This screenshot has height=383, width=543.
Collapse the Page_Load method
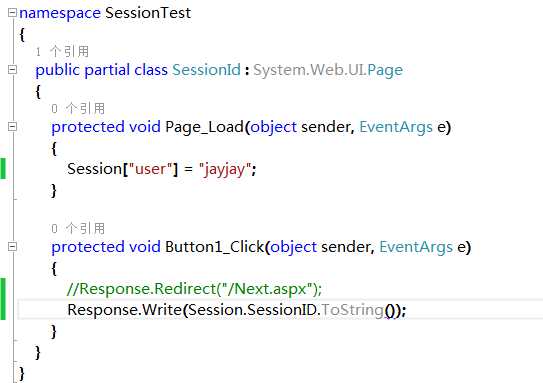12,126
